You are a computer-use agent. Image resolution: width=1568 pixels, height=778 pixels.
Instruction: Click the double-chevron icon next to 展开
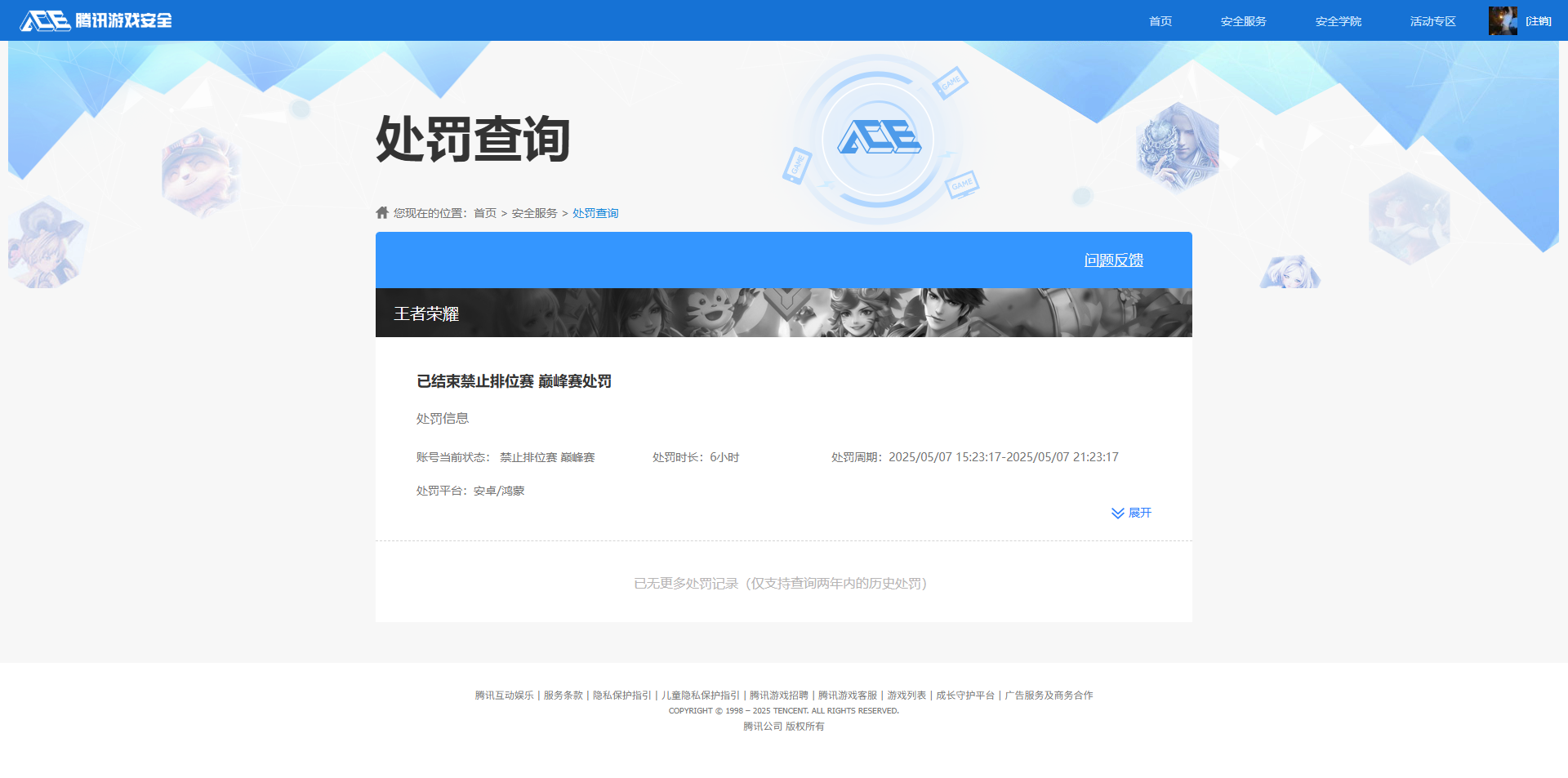click(1117, 513)
